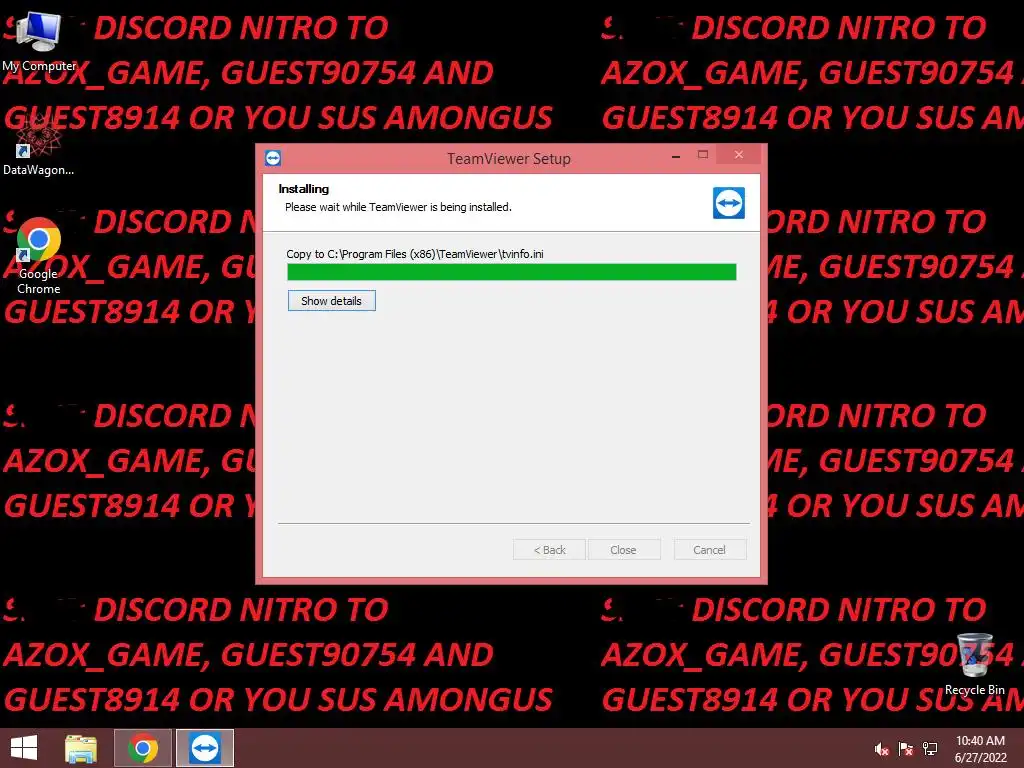This screenshot has height=768, width=1024.
Task: Click the 'Copy to C:\Program Files (x86)\TeamViewer\tvinfo.ini' text
Action: pyautogui.click(x=415, y=254)
